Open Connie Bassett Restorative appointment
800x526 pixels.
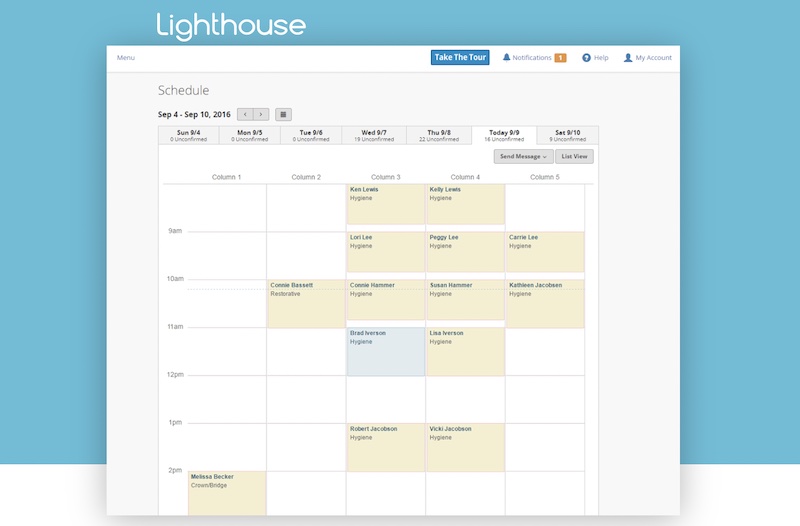(x=306, y=304)
